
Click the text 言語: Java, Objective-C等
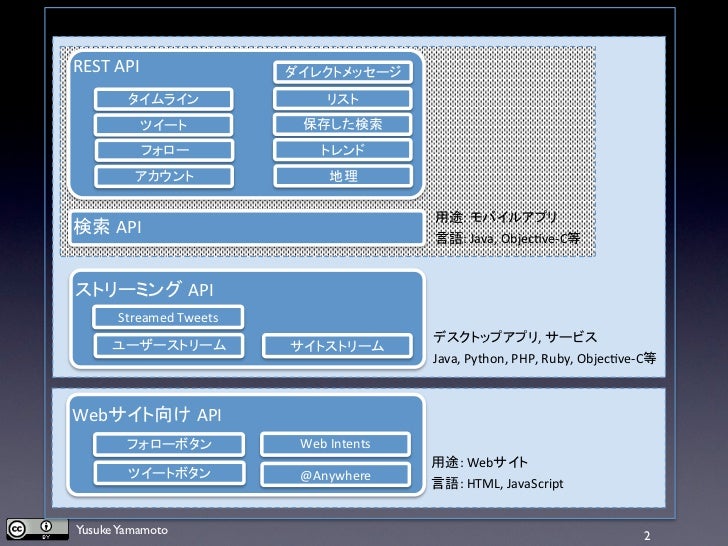pyautogui.click(x=507, y=238)
